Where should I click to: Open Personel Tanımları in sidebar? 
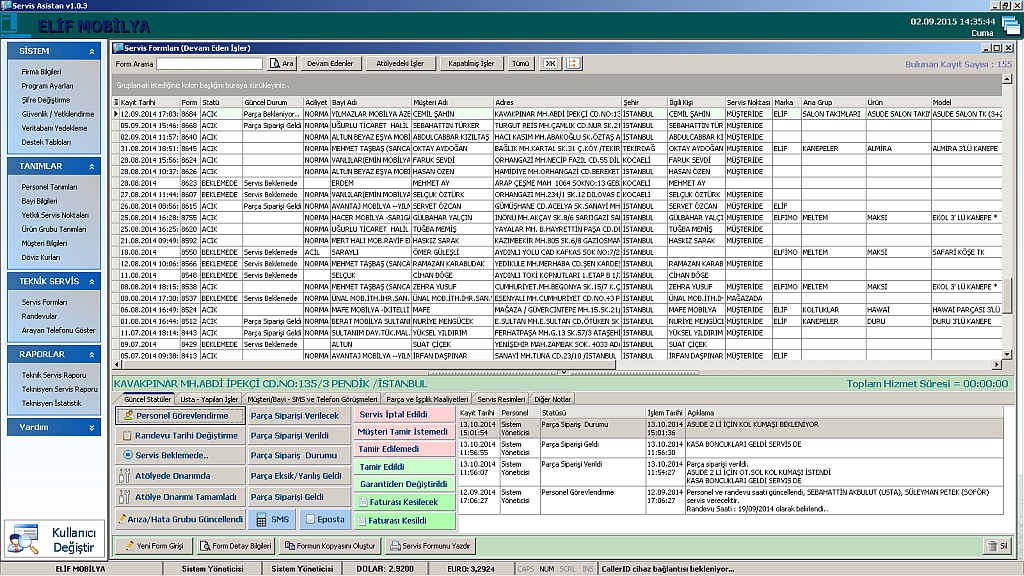(49, 187)
